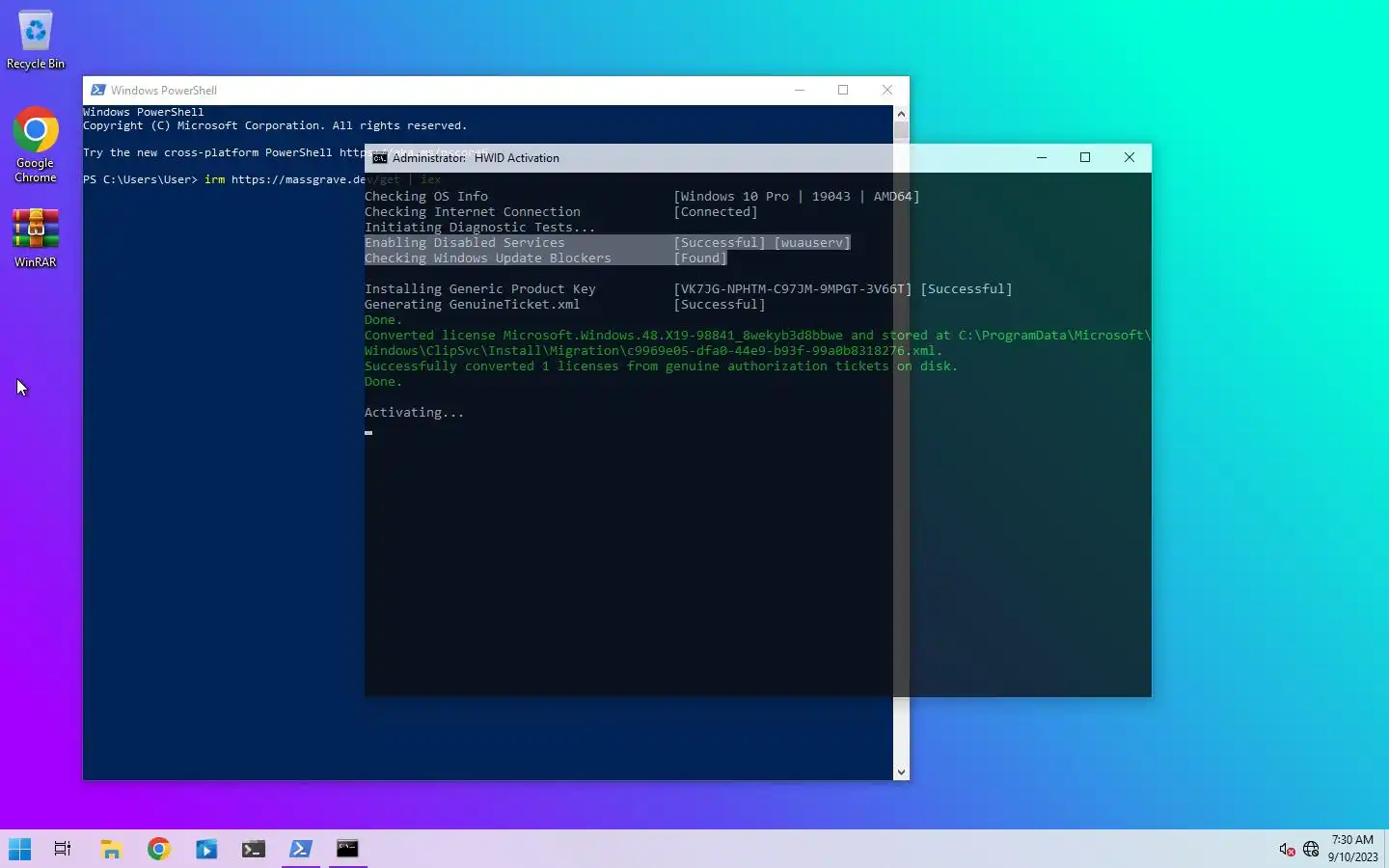This screenshot has height=868, width=1389.
Task: Launch Chrome from the taskbar
Action: click(x=159, y=849)
